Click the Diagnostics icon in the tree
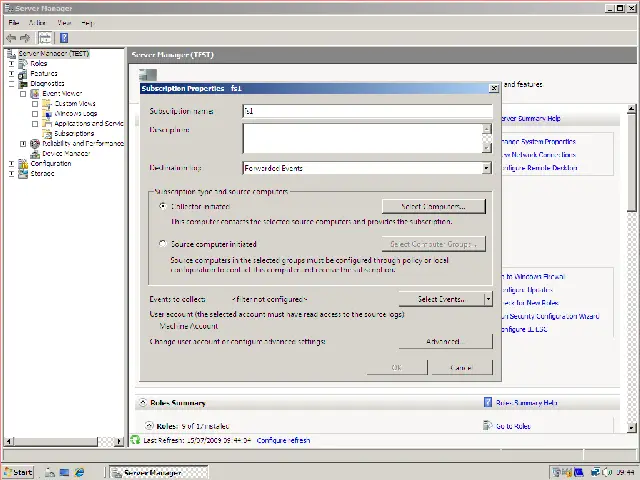This screenshot has width=640, height=480. coord(23,84)
